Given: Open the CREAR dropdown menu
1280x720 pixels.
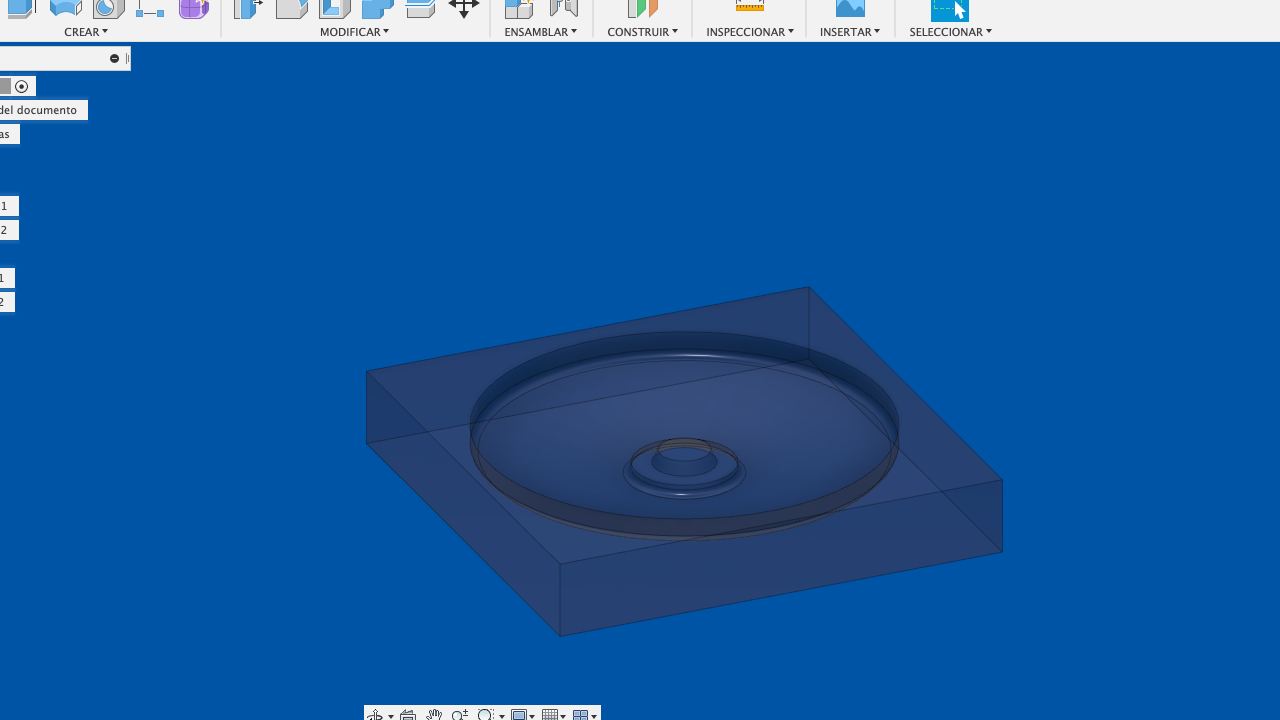Looking at the screenshot, I should [x=86, y=32].
